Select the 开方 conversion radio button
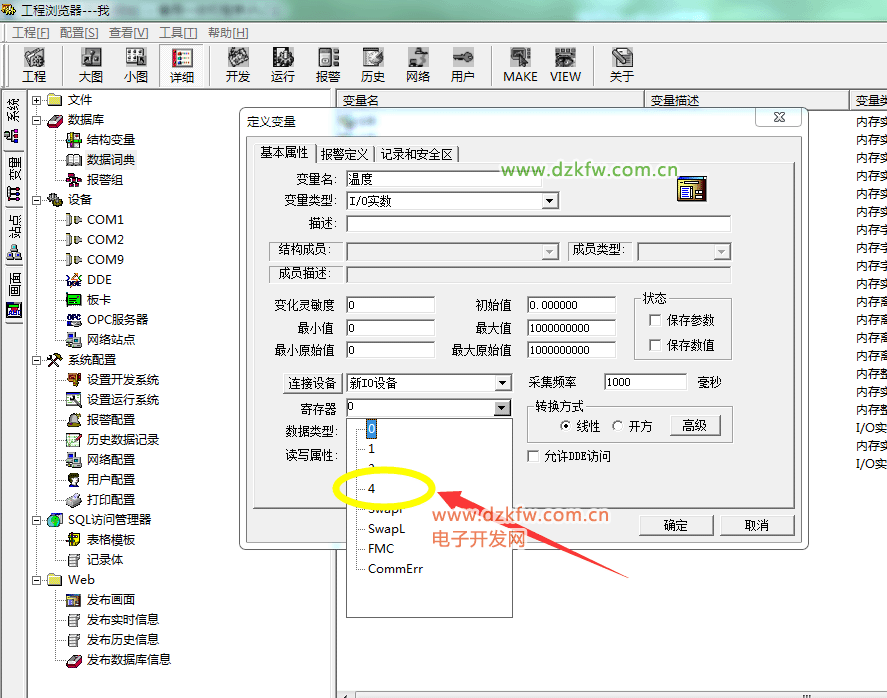Image resolution: width=887 pixels, height=698 pixels. pyautogui.click(x=619, y=426)
